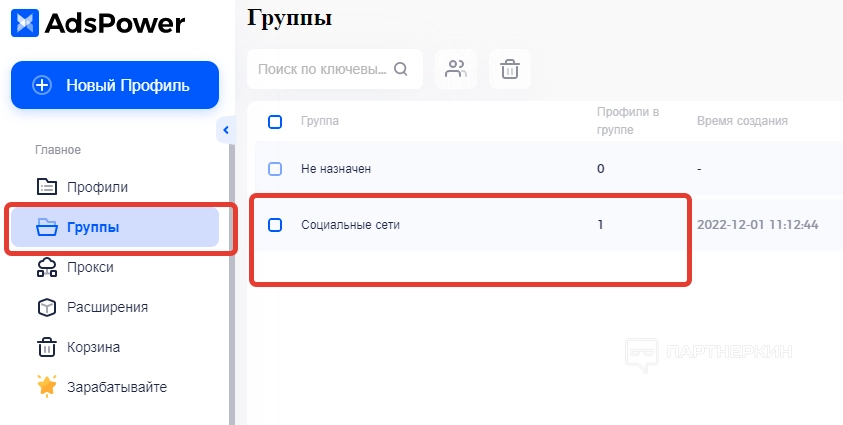Image resolution: width=843 pixels, height=425 pixels.
Task: Check the Не назначен row checkbox
Action: tap(276, 169)
